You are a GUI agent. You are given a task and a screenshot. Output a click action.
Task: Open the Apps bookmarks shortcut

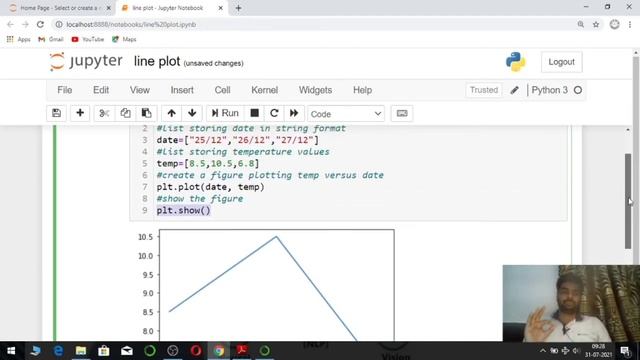[18, 39]
